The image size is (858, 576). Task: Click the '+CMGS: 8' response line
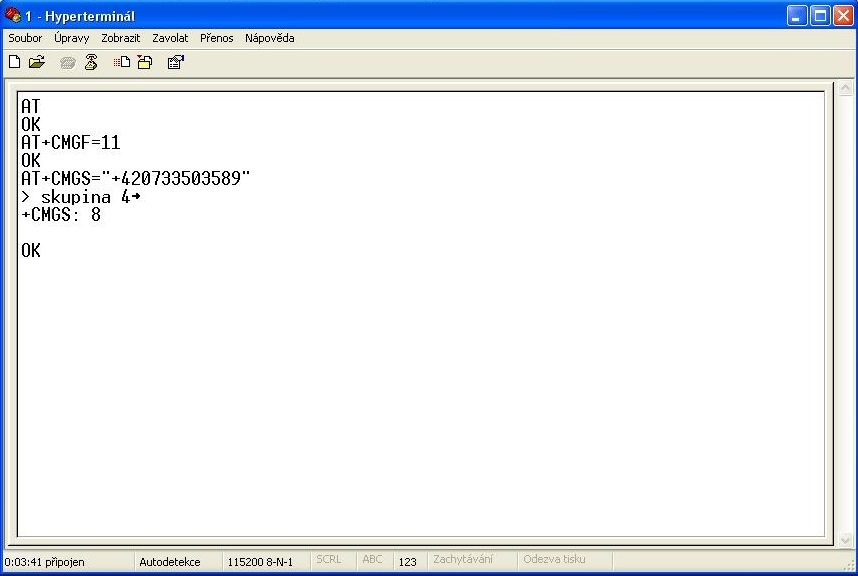coord(61,215)
